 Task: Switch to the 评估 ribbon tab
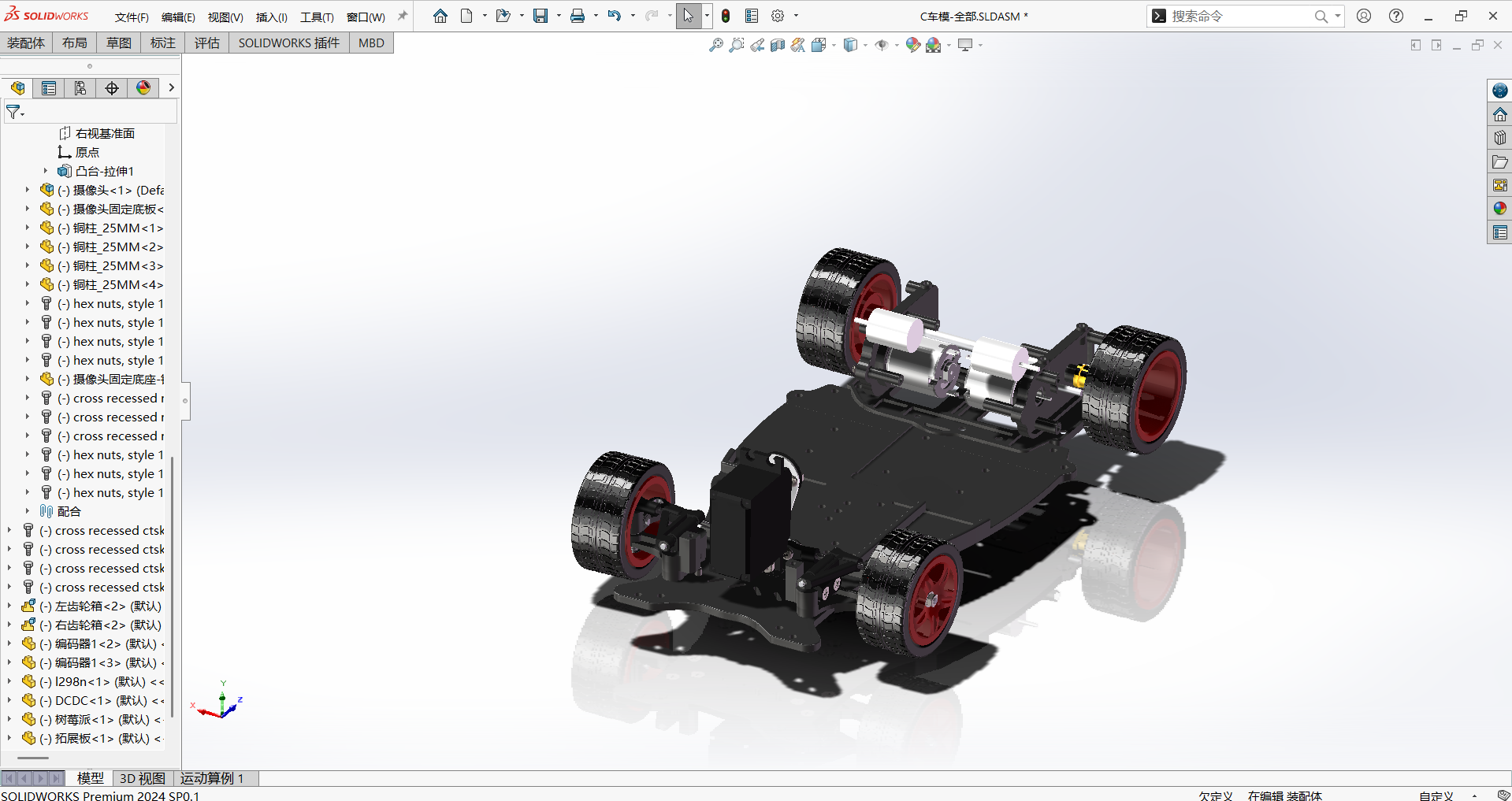pos(207,43)
